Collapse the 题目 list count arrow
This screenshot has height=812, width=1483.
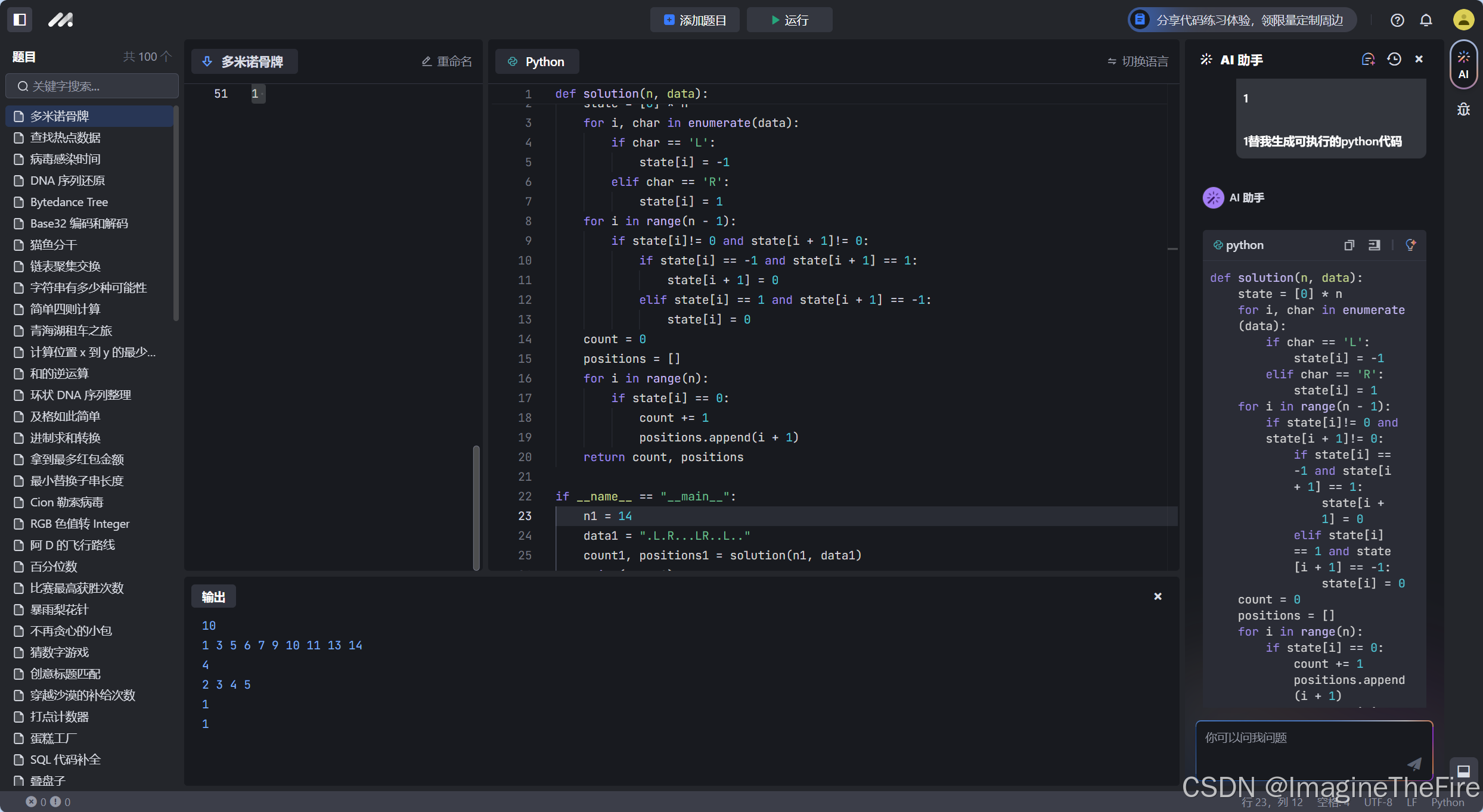pyautogui.click(x=166, y=56)
